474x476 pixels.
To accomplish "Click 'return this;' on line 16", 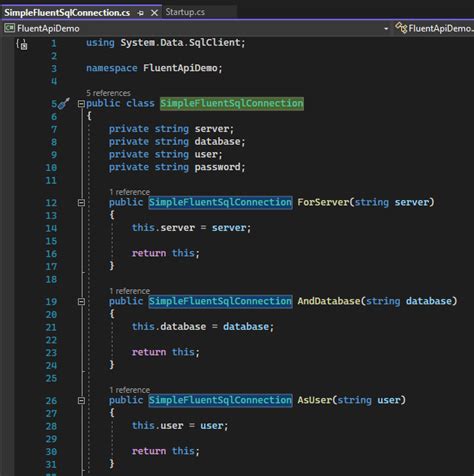I will (165, 253).
